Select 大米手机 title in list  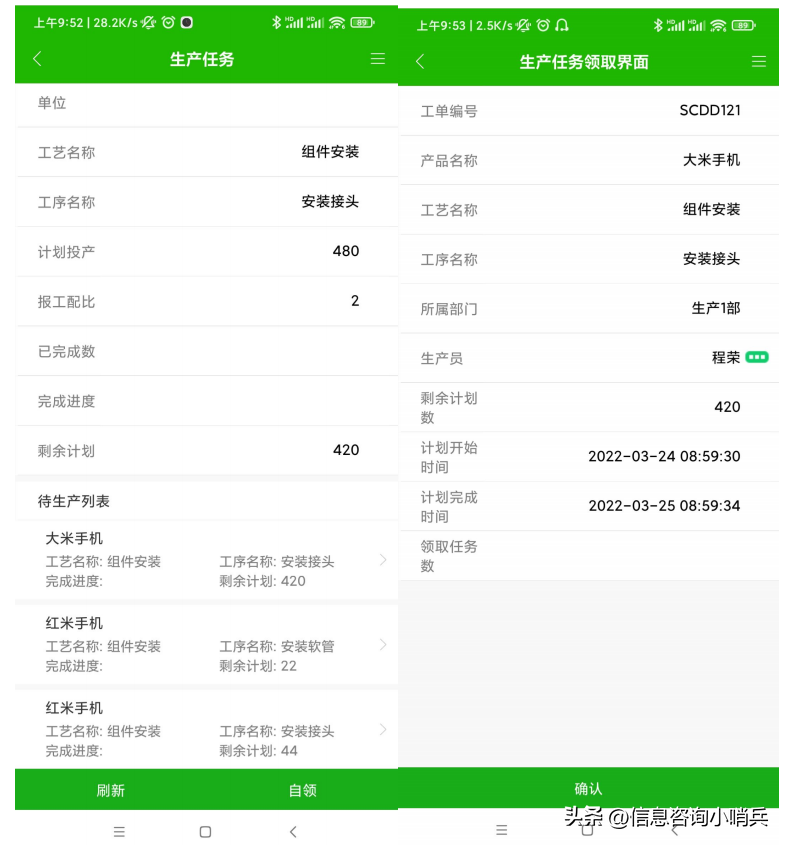click(x=74, y=538)
